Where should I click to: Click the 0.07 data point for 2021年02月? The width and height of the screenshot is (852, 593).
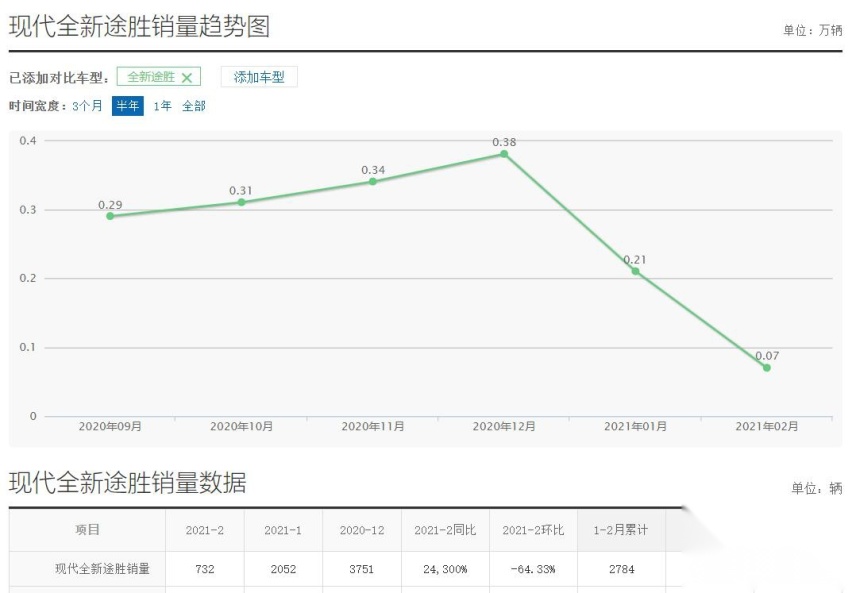[767, 368]
